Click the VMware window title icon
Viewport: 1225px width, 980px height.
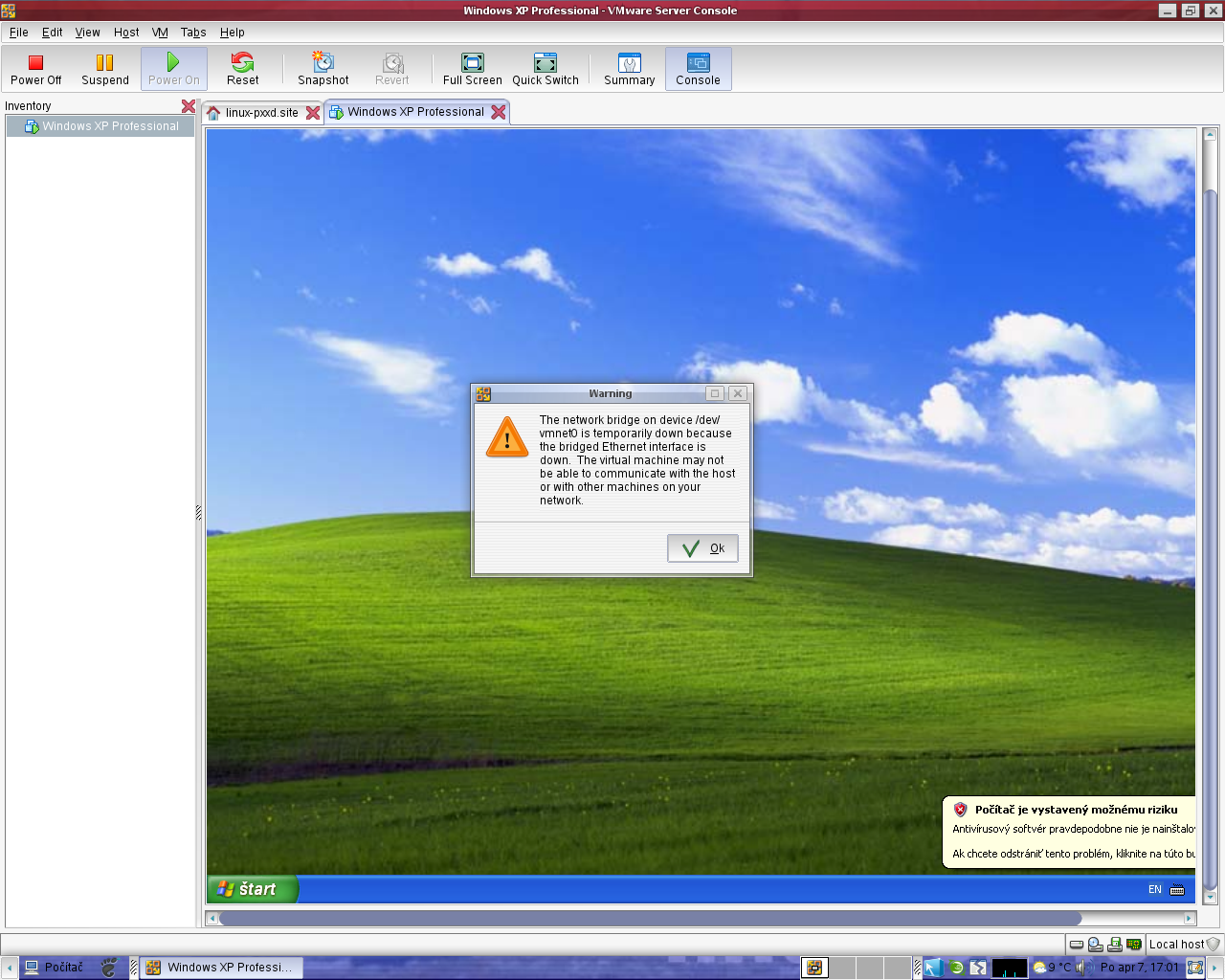tap(9, 11)
